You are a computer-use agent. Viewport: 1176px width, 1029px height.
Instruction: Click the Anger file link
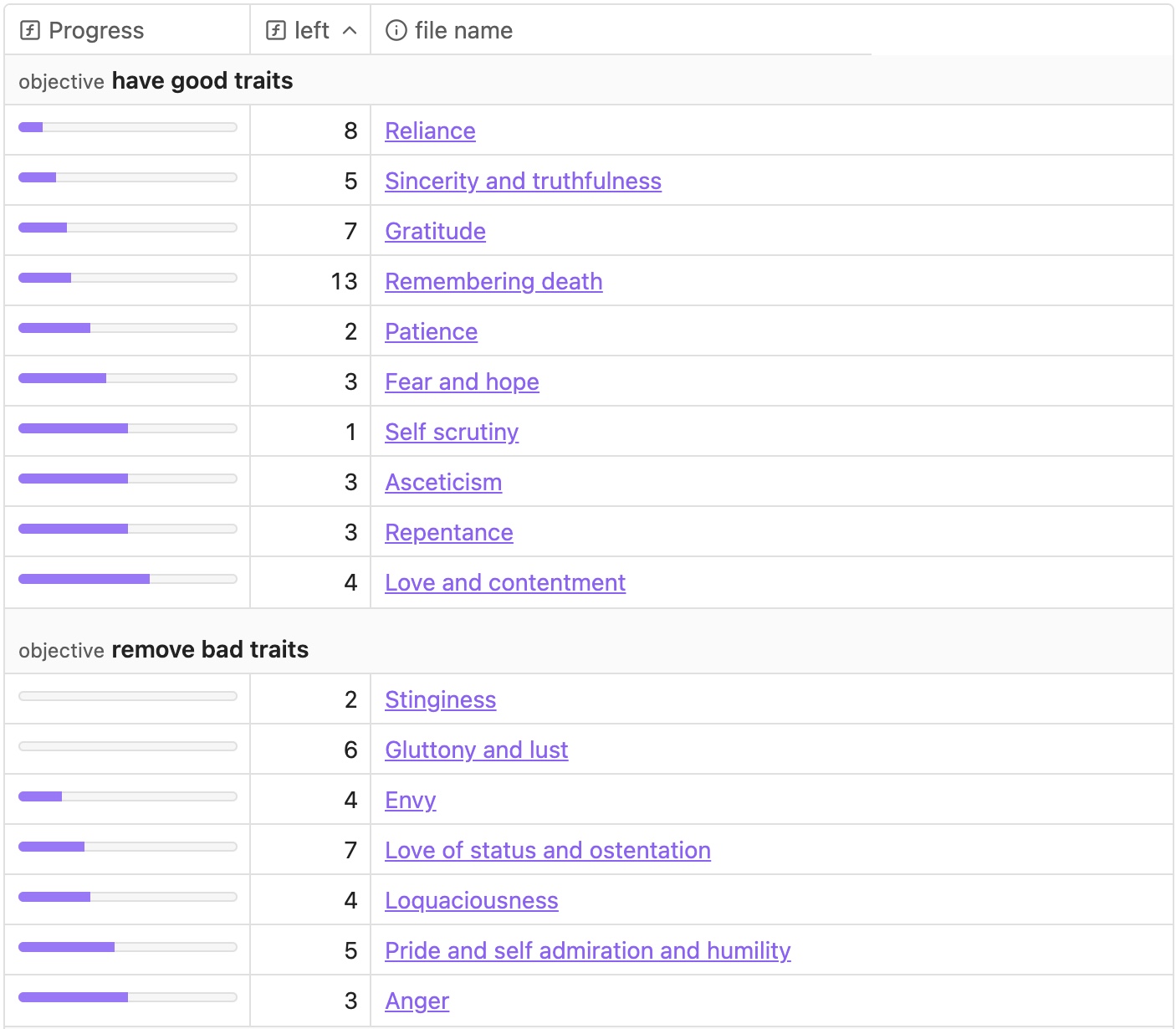[x=417, y=1001]
